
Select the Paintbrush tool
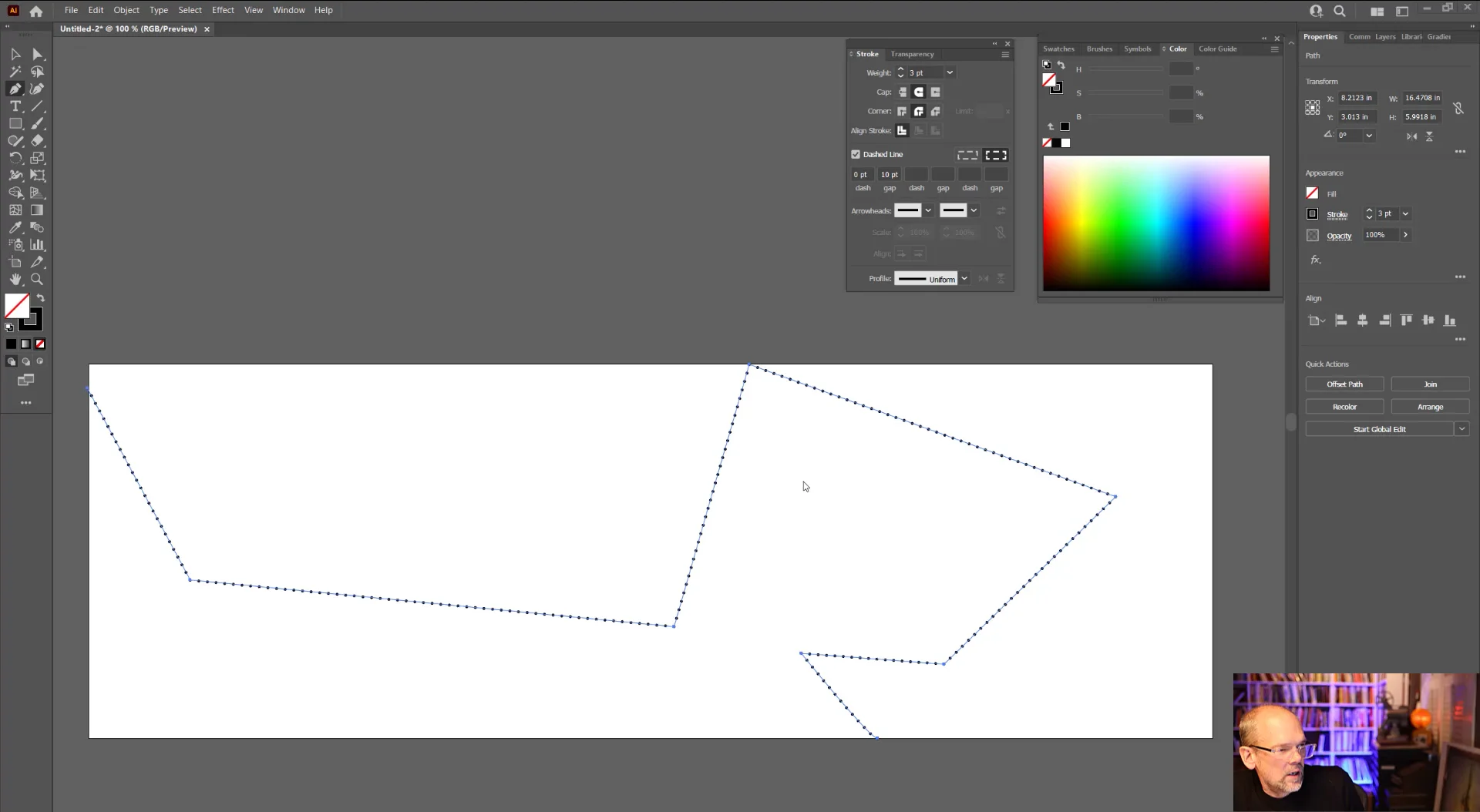pyautogui.click(x=37, y=123)
